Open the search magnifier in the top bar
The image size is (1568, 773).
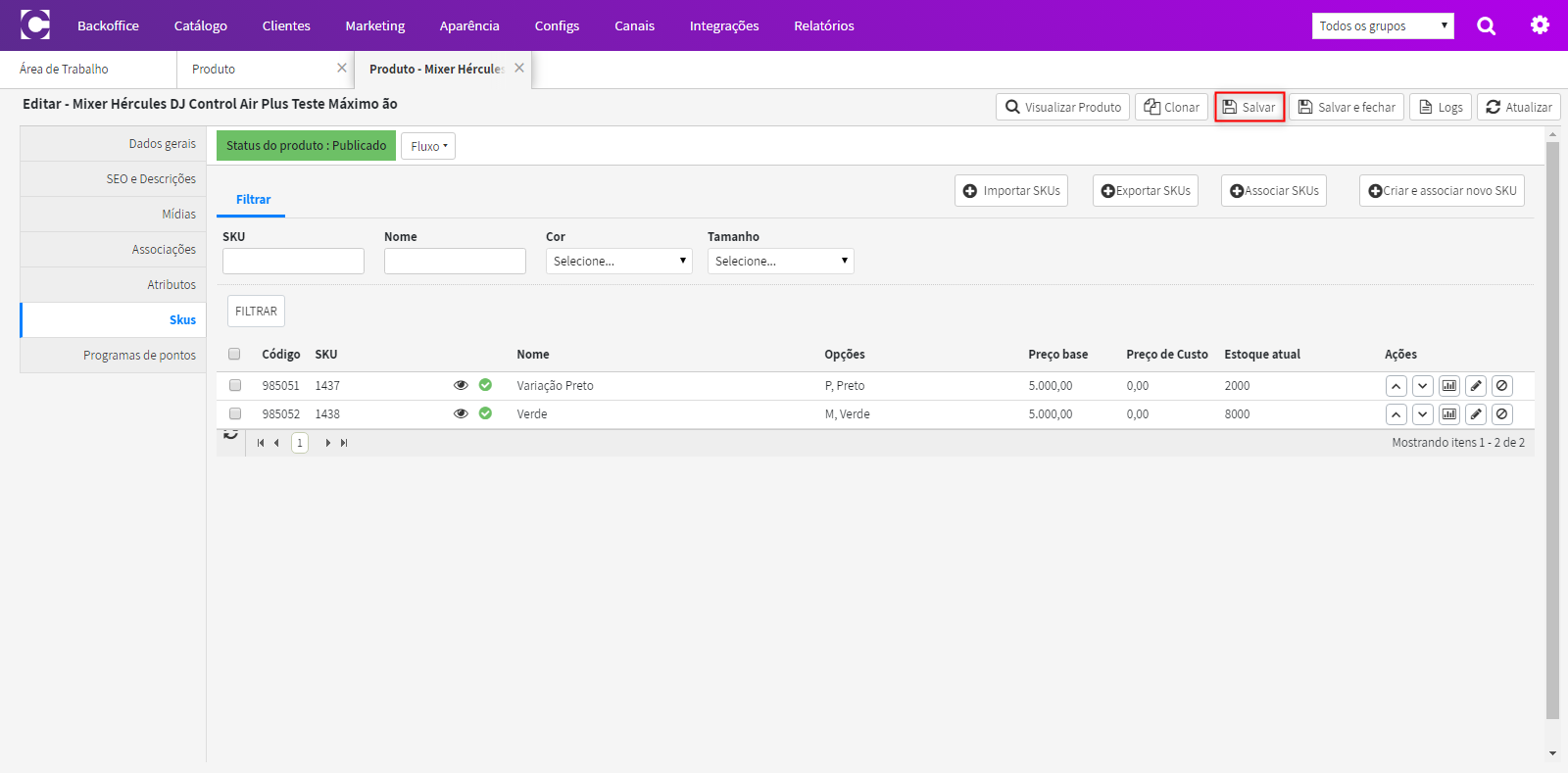[1486, 26]
